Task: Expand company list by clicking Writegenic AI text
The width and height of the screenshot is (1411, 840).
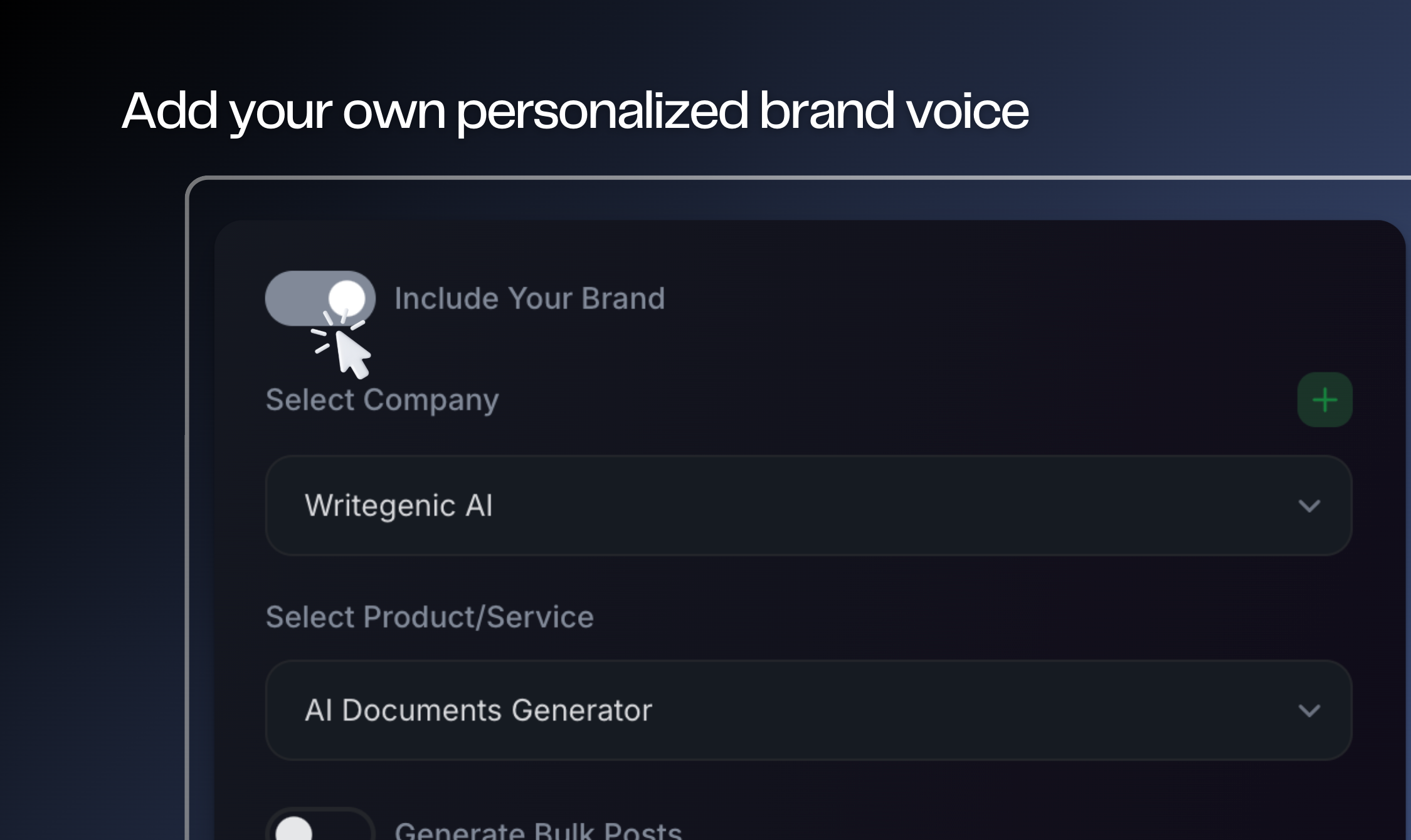Action: pos(399,506)
